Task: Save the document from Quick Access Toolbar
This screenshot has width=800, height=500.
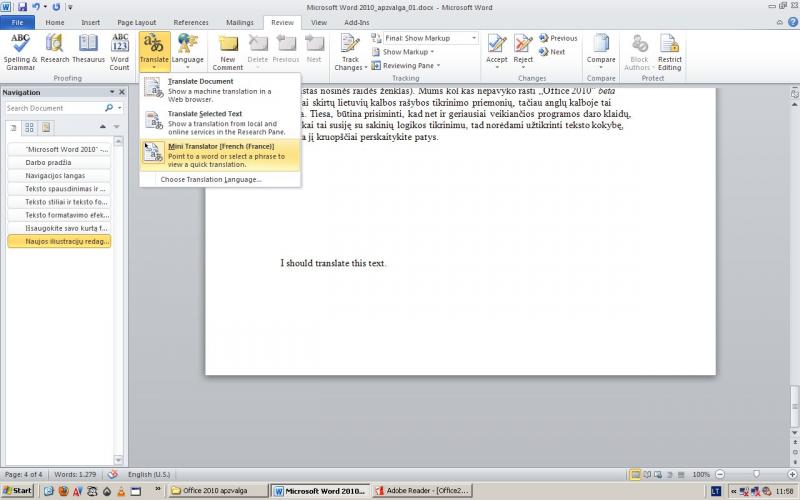Action: tap(22, 7)
